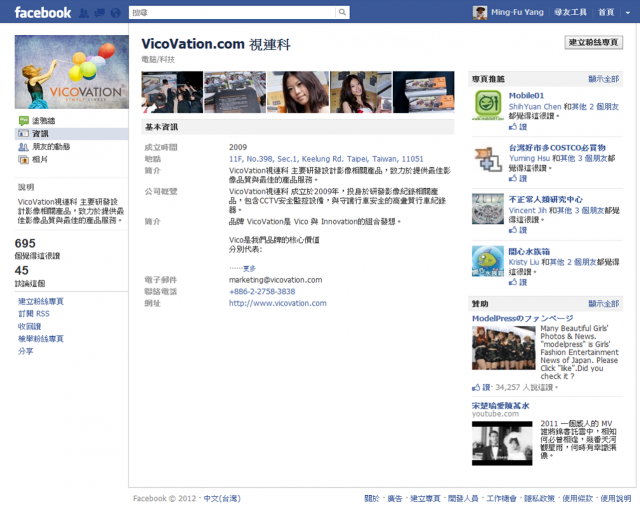Change language via 中文(台灣) footer link
Viewport: 640px width, 510px height.
point(222,499)
